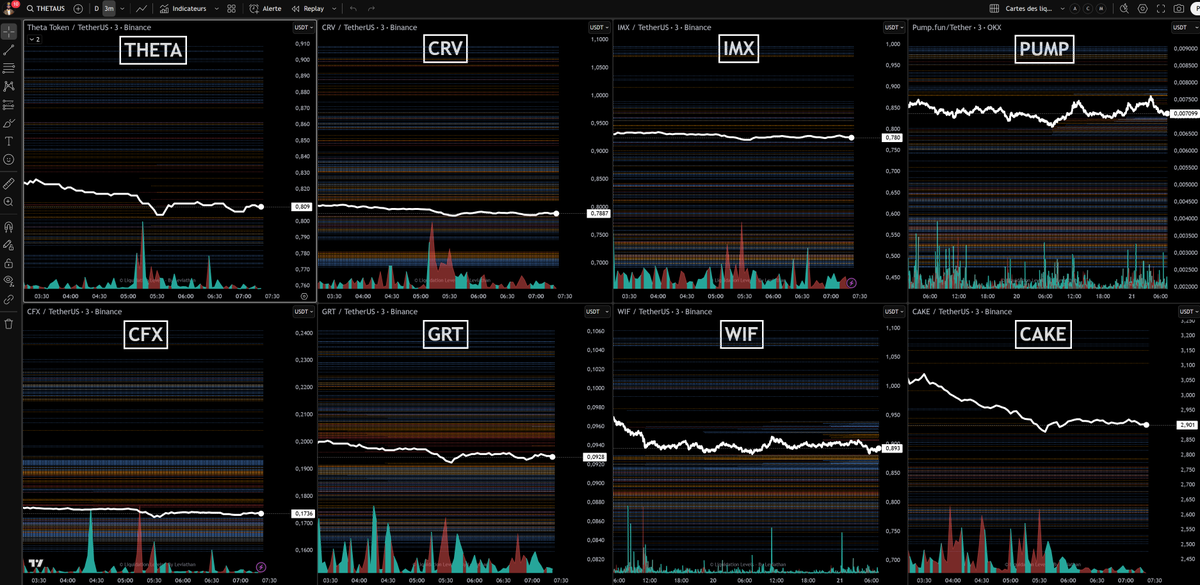Expand the Indicateurs favorites dropdown arrow
This screenshot has height=585, width=1200.
216,8
